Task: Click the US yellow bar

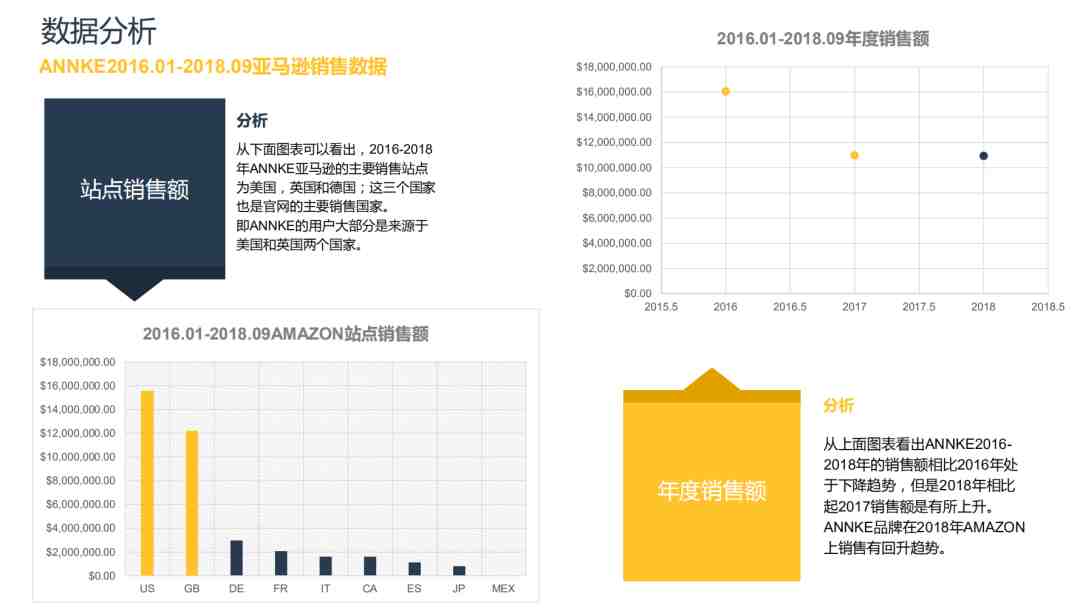Action: 147,483
